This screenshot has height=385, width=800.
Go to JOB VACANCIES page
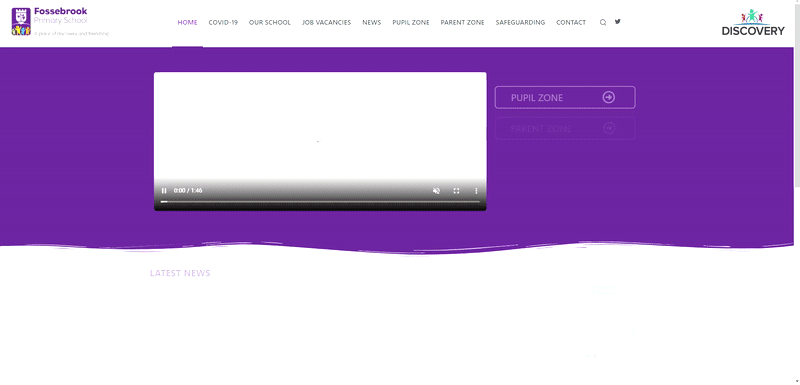327,22
